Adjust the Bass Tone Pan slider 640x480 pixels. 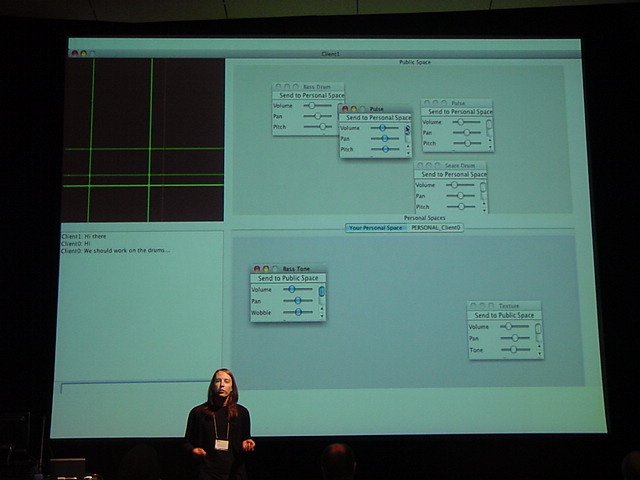298,301
